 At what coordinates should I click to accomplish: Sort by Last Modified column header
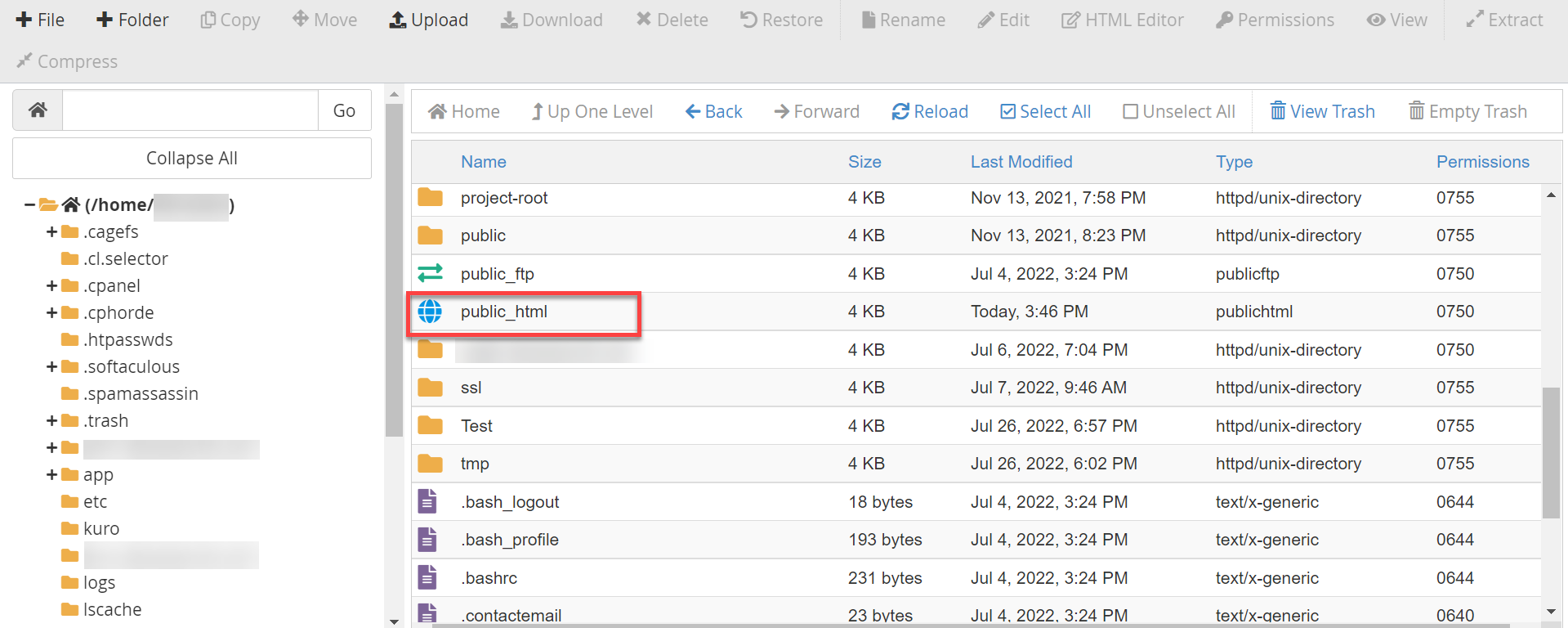point(1021,162)
